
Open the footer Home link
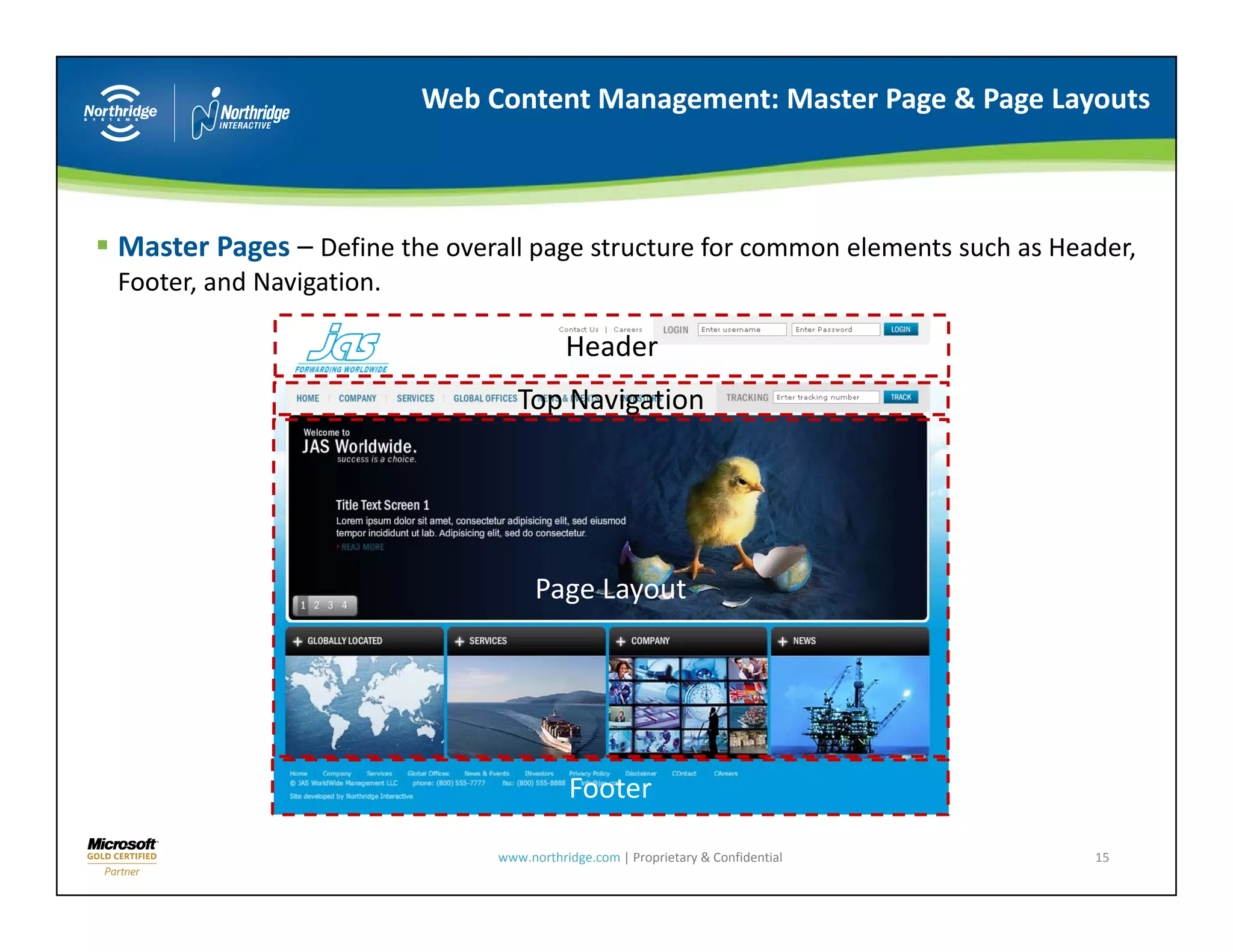299,774
